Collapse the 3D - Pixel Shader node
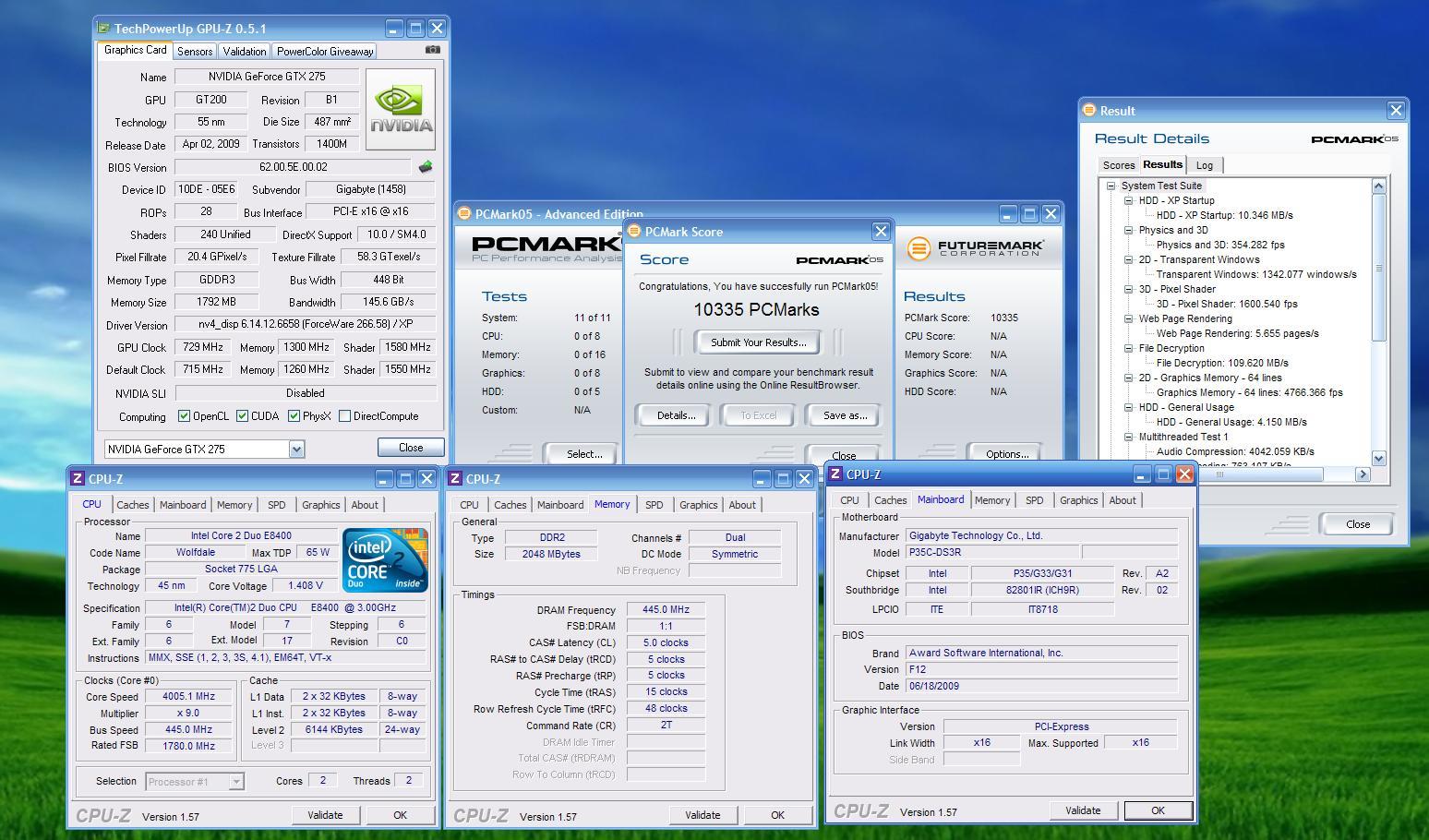Image resolution: width=1429 pixels, height=840 pixels. [x=1128, y=289]
